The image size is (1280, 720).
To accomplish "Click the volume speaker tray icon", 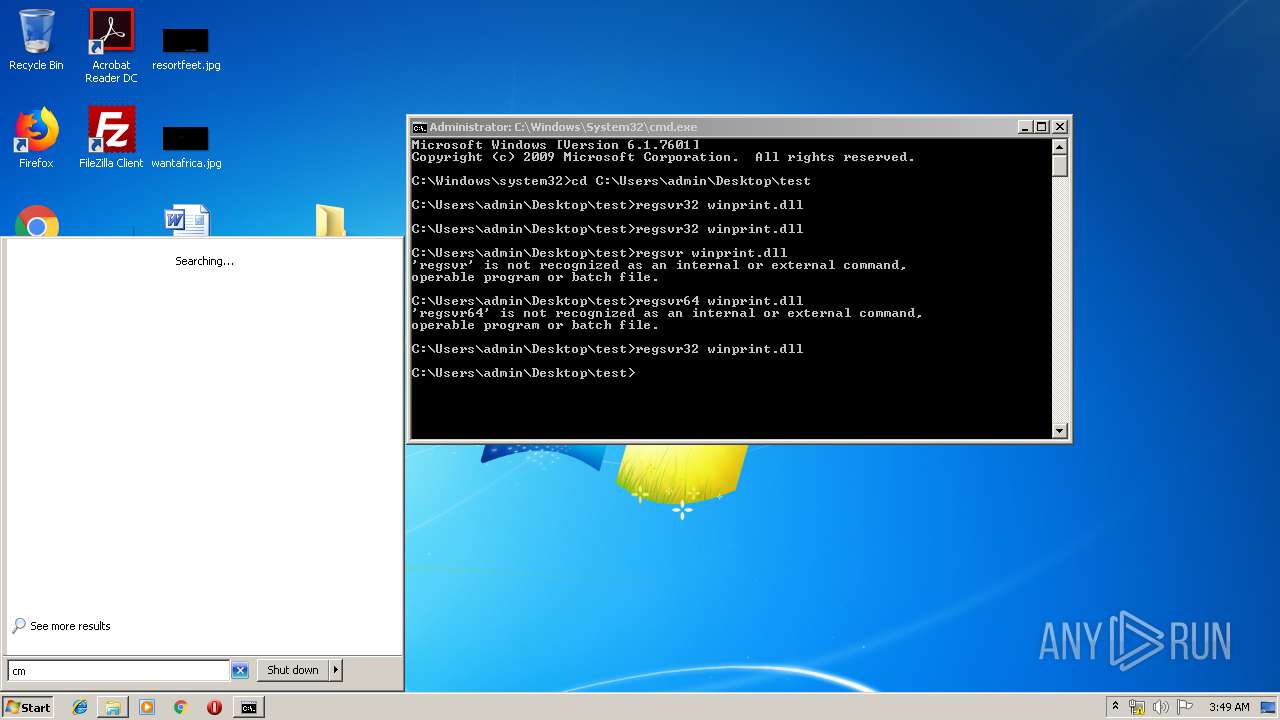I will point(1161,707).
